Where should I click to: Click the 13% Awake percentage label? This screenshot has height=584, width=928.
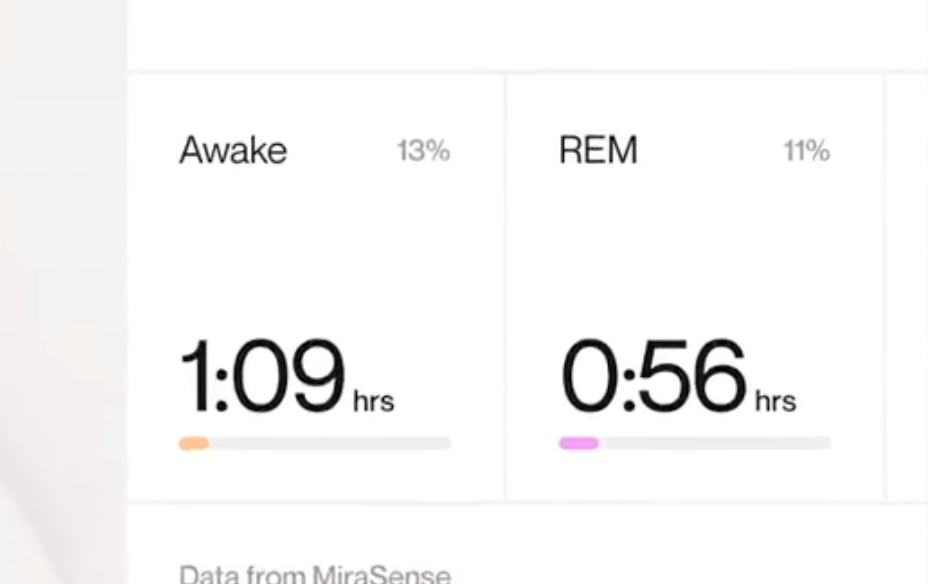click(x=423, y=151)
